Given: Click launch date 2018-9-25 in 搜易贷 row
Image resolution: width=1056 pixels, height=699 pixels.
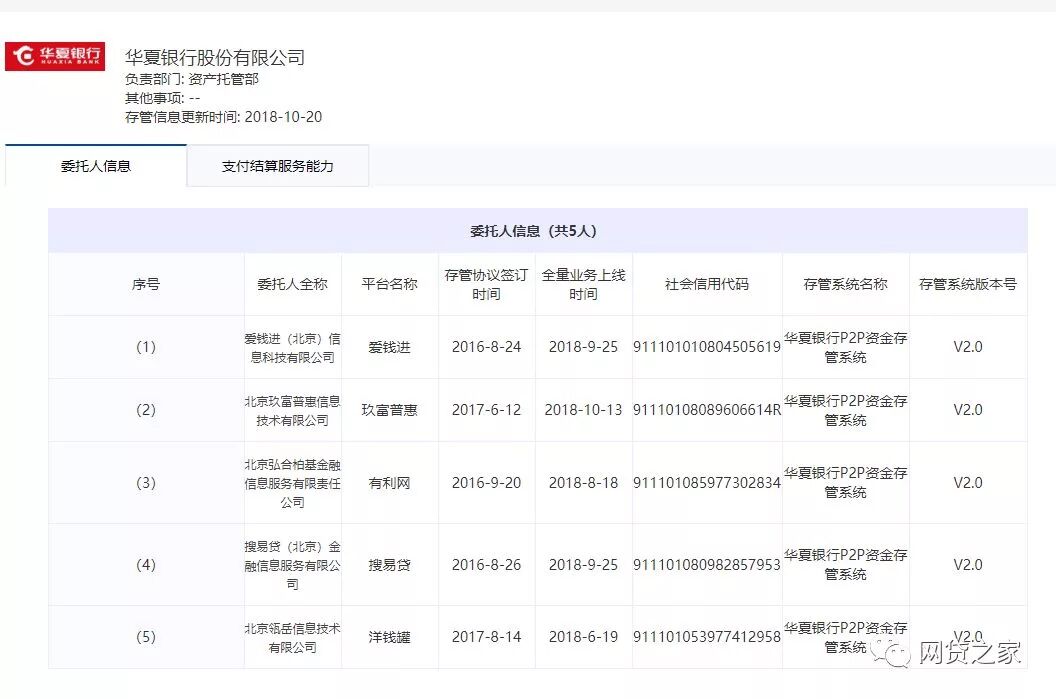Looking at the screenshot, I should [583, 565].
